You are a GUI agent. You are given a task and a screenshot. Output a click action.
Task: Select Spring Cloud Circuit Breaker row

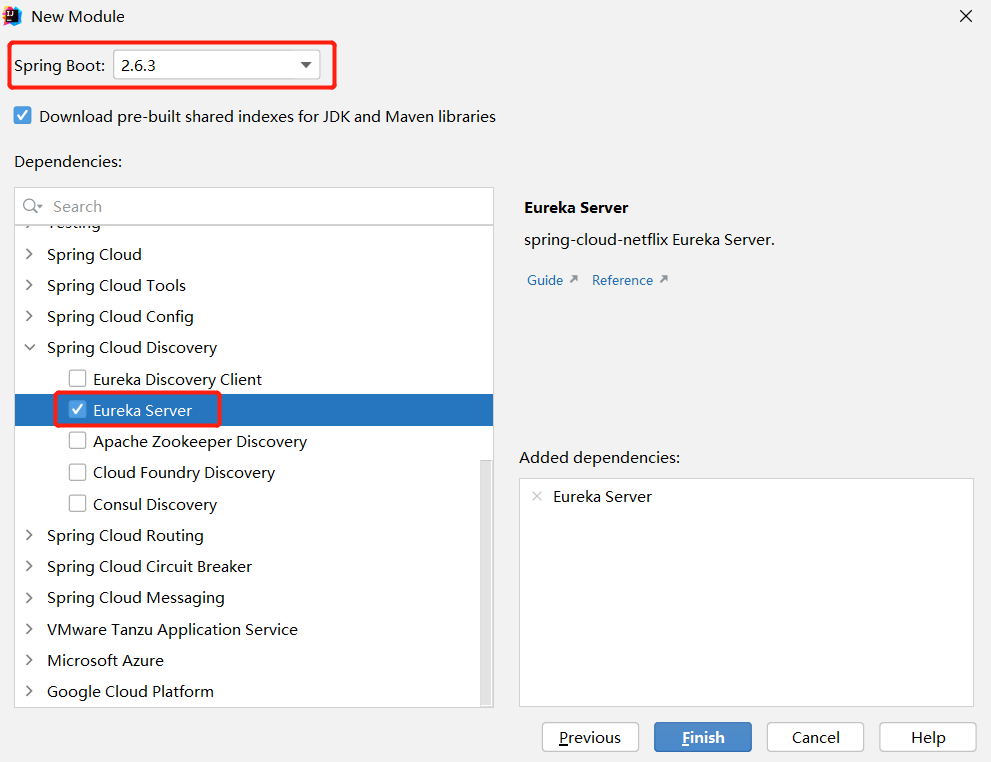[x=254, y=566]
